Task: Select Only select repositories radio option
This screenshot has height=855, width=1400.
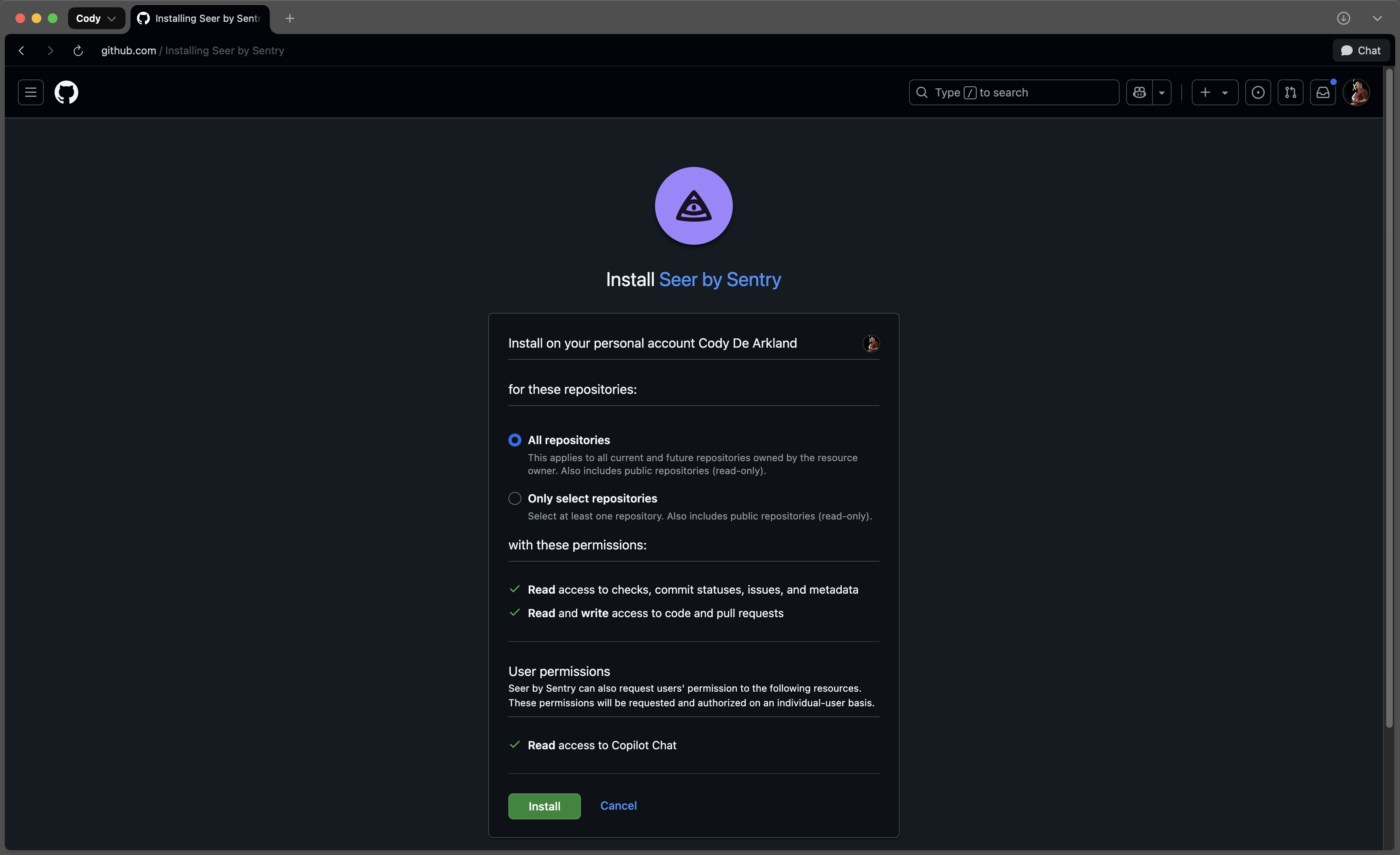Action: [515, 498]
